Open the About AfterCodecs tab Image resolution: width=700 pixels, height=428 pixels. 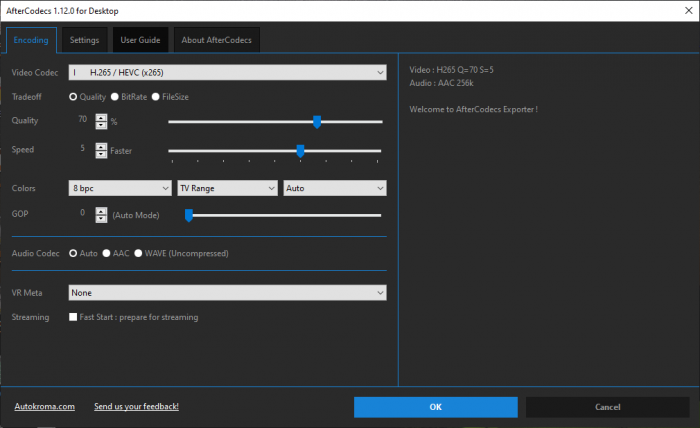[217, 41]
